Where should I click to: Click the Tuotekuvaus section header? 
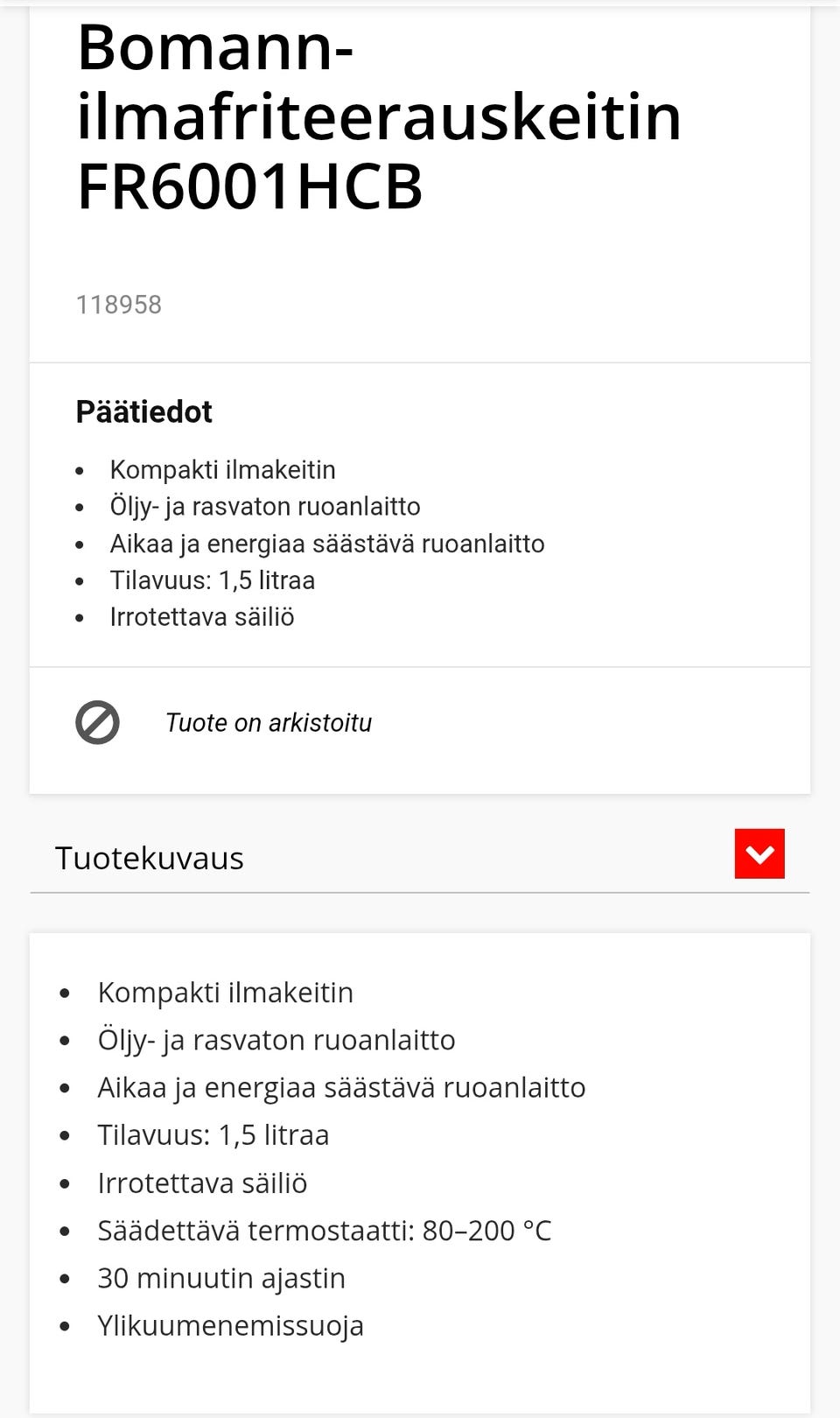[150, 858]
